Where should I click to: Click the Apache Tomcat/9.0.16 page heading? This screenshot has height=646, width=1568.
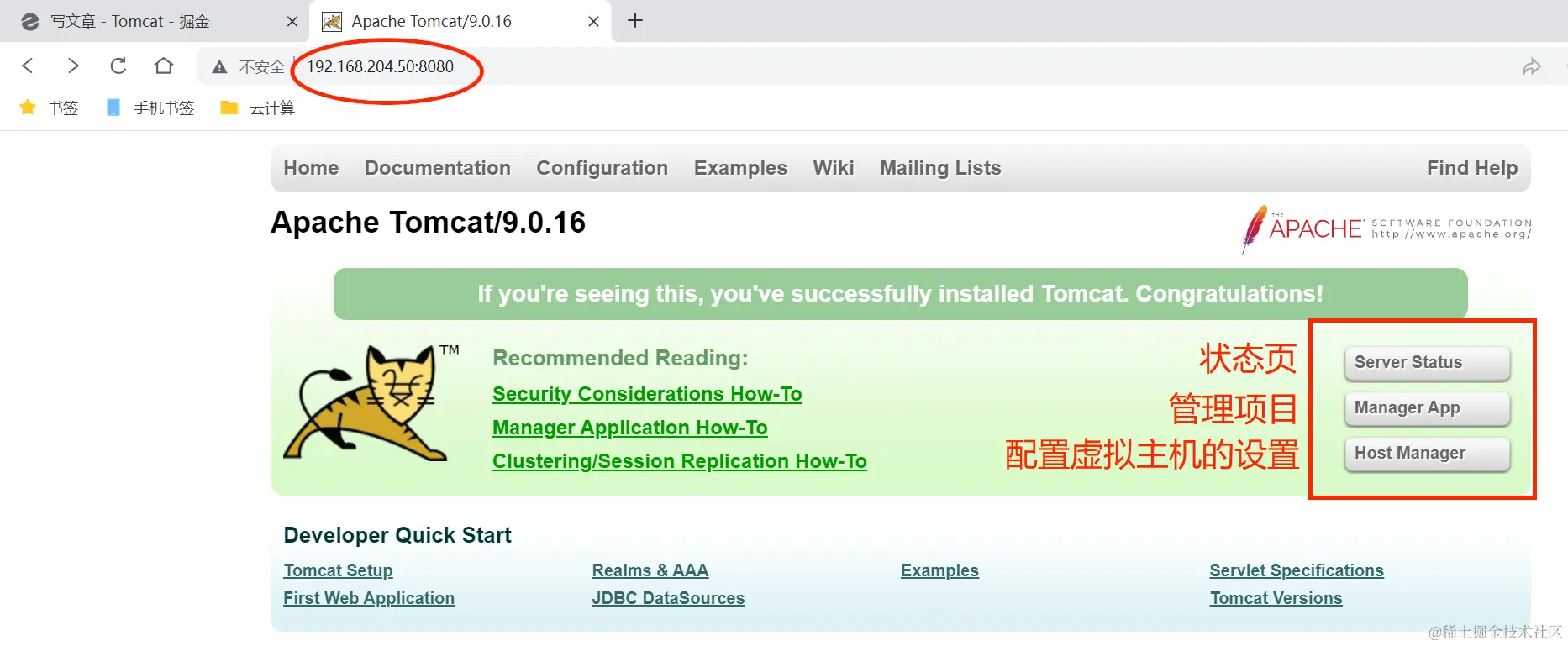coord(428,223)
